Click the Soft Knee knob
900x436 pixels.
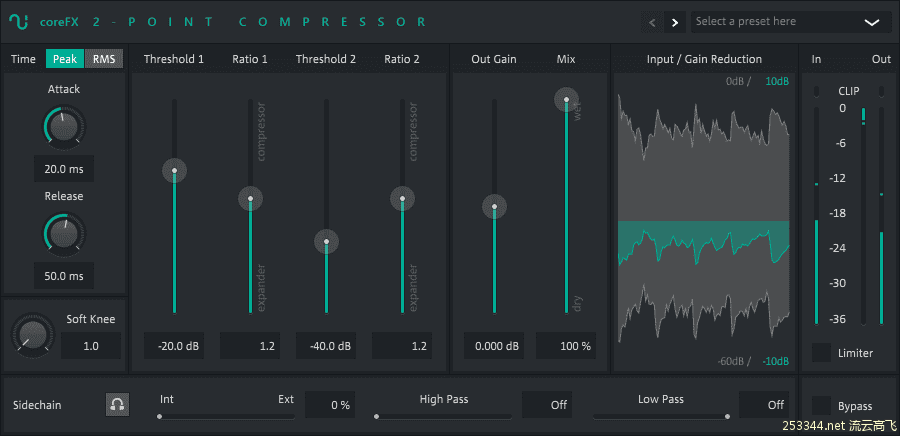pos(33,335)
